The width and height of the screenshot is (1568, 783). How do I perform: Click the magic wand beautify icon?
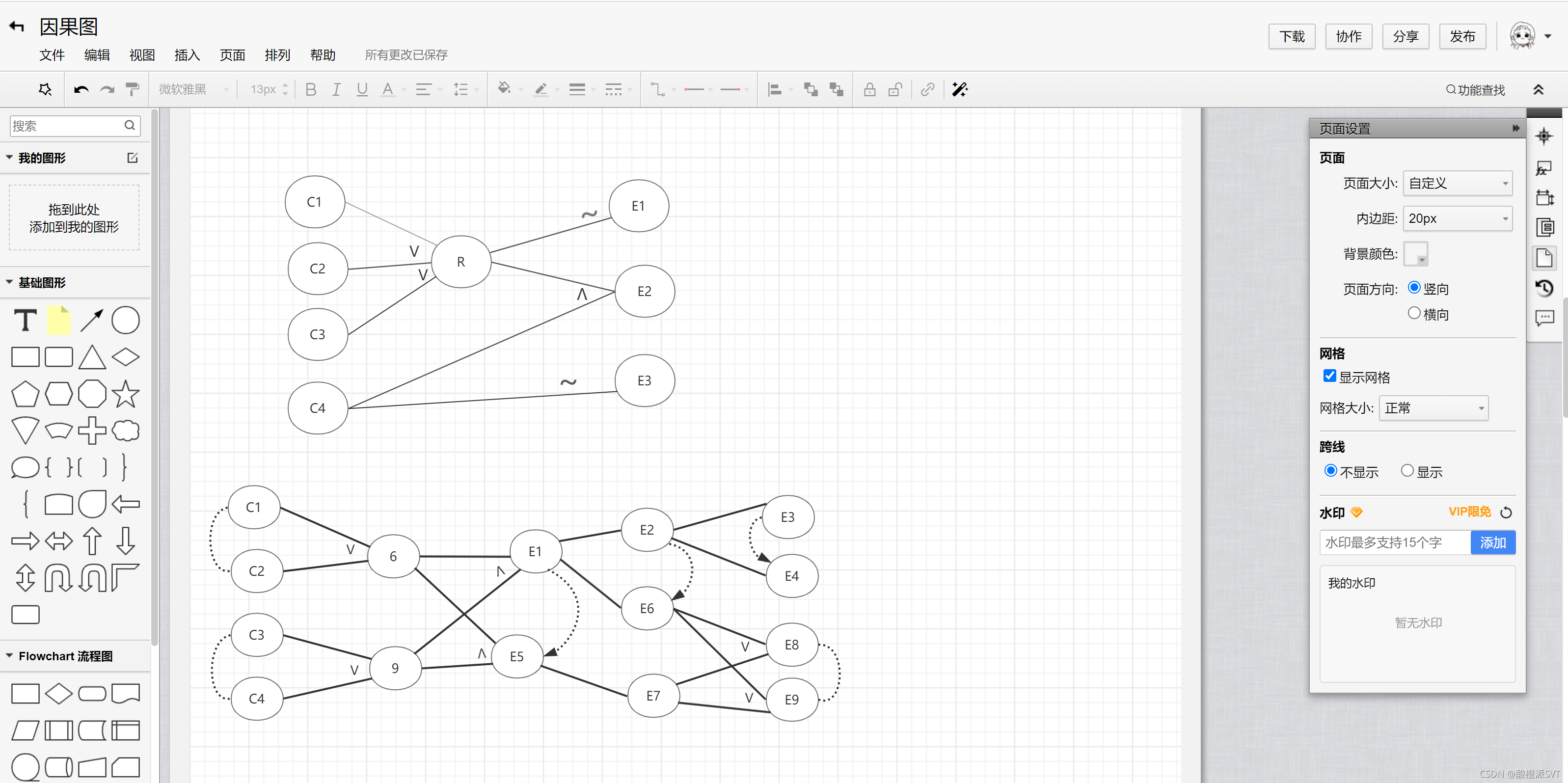(x=959, y=89)
